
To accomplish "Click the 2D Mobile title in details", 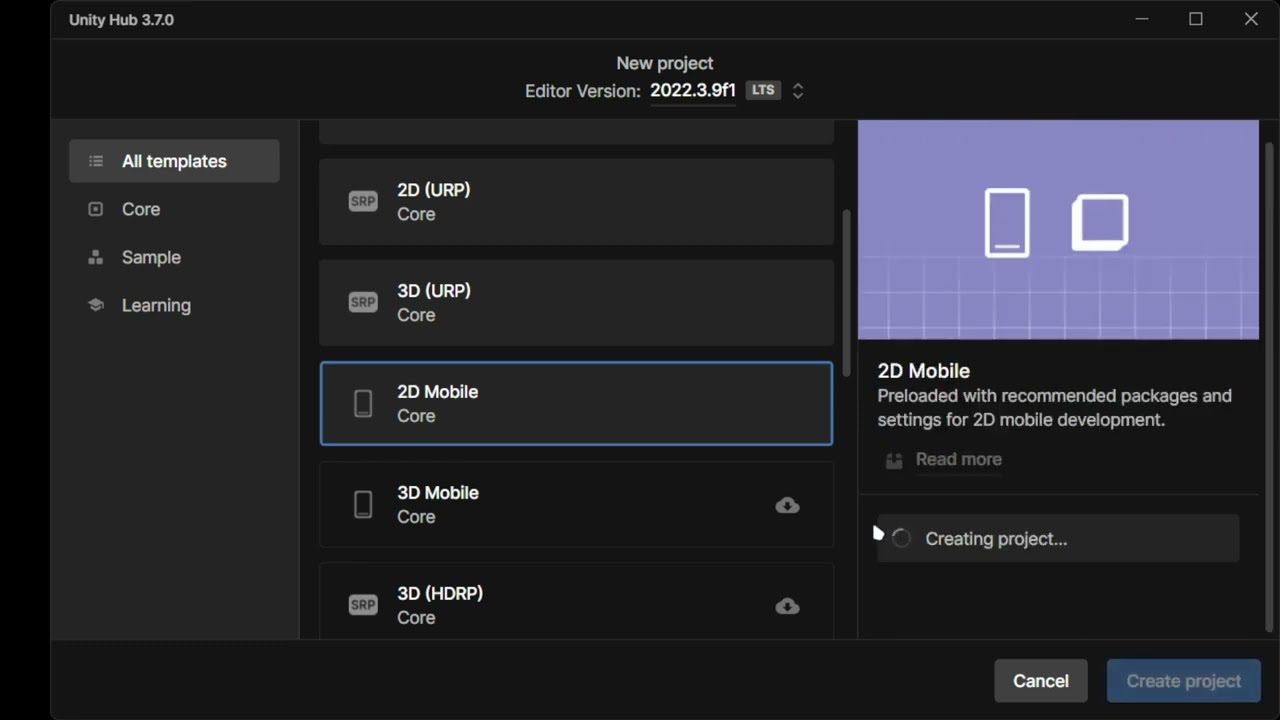I will point(924,371).
